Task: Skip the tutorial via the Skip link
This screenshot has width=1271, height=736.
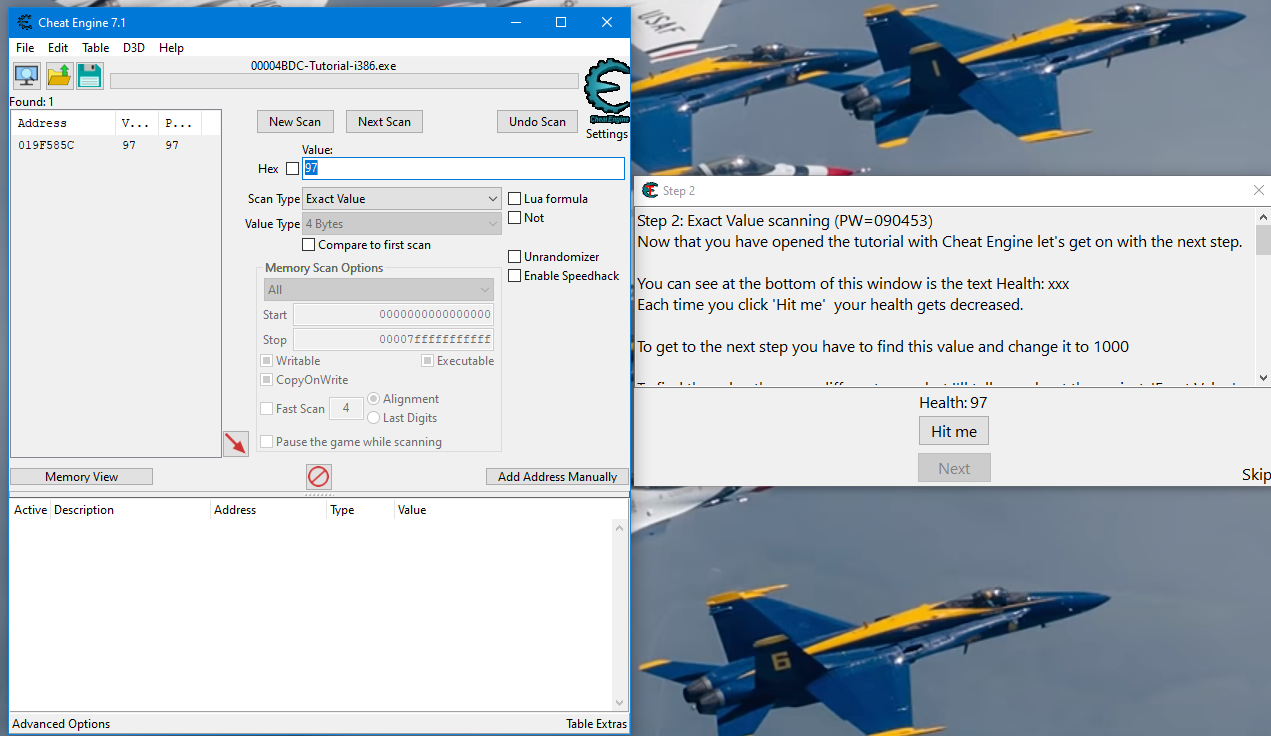Action: click(1255, 473)
